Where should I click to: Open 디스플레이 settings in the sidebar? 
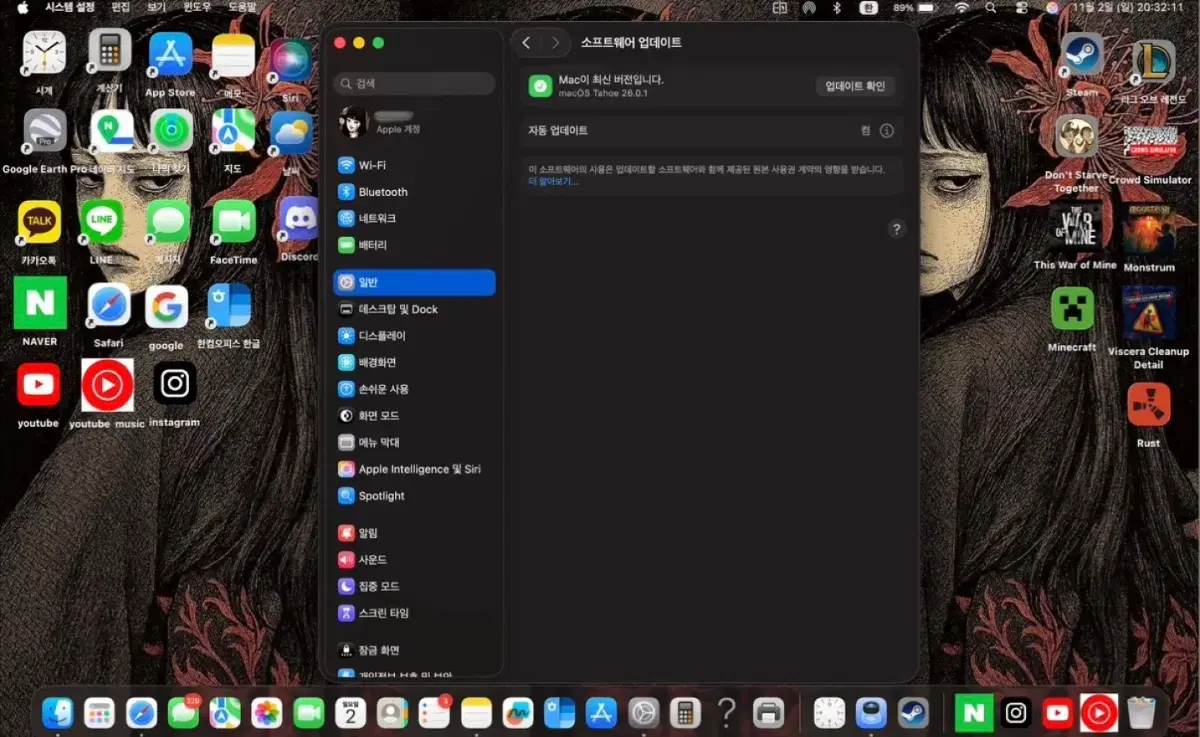[x=414, y=336]
